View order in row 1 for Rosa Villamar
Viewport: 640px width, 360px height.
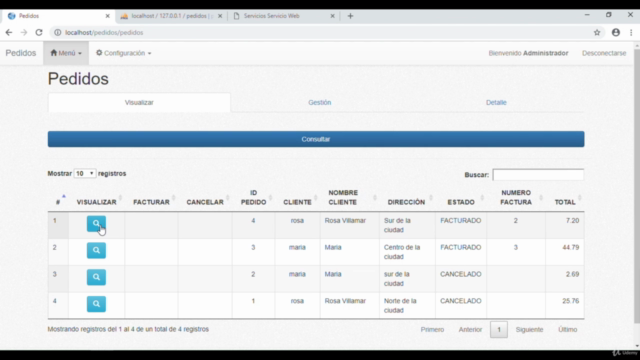pyautogui.click(x=96, y=224)
